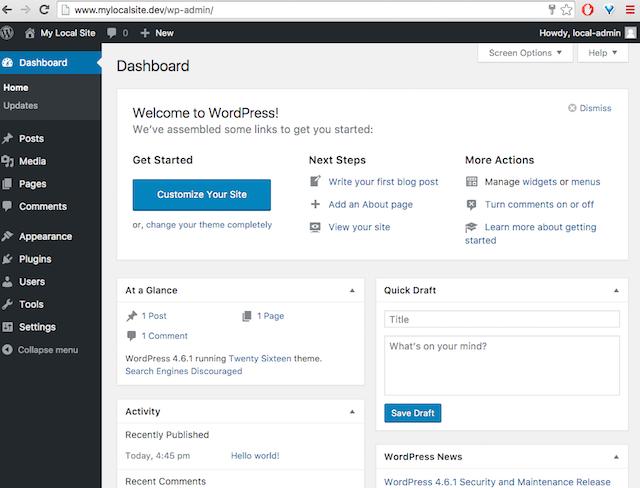Open the comments bubble icon in admin bar
640x488 pixels.
(112, 33)
